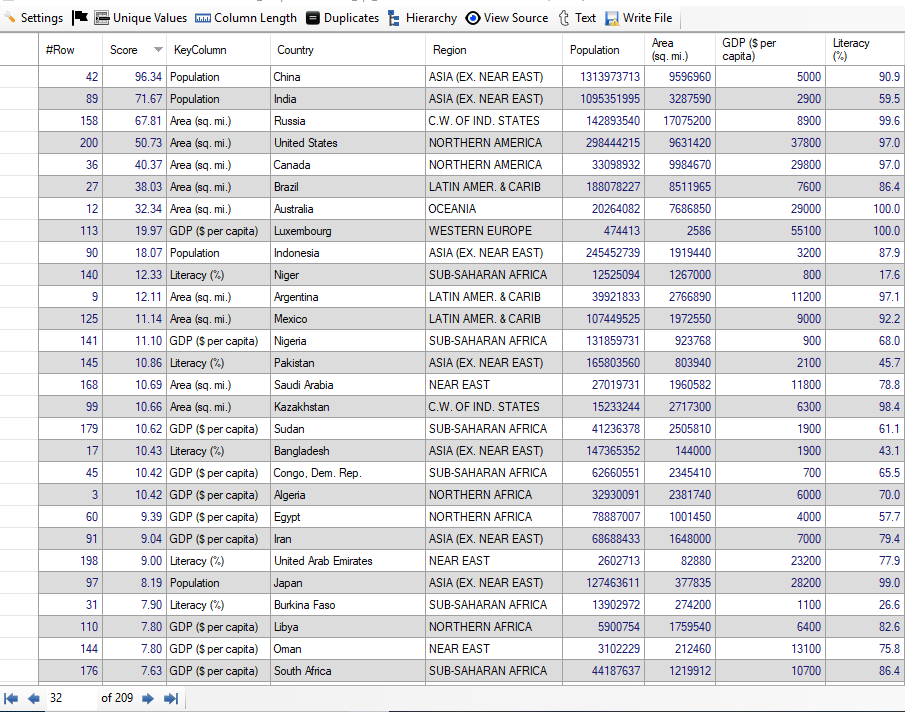
Task: Run the Unique Values analysis
Action: [x=140, y=17]
